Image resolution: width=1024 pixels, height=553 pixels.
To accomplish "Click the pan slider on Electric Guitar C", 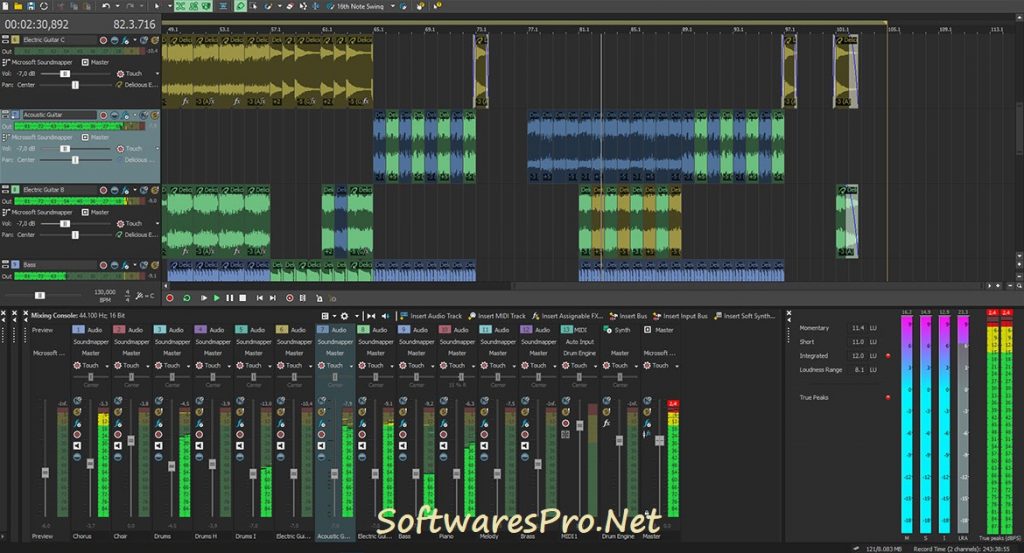I will [75, 85].
